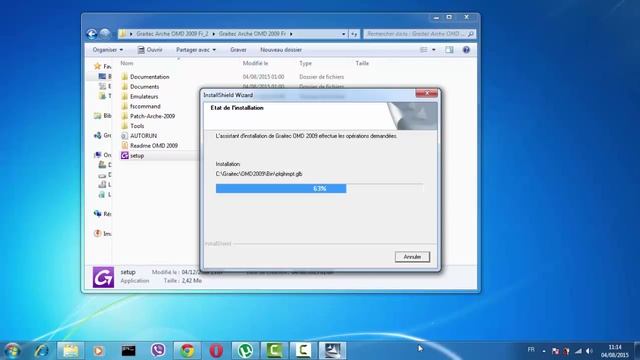
Task: Open the white Camtasia recorder taskbar icon
Action: [x=303, y=351]
